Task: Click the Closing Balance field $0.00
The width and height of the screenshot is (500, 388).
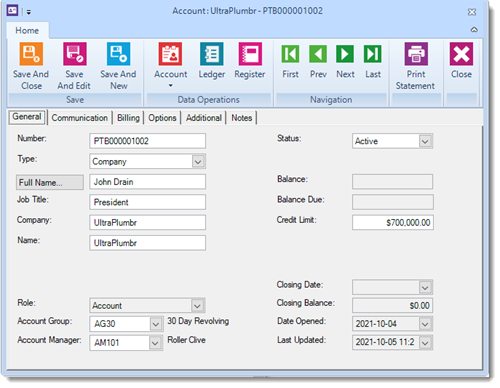Action: coord(392,305)
